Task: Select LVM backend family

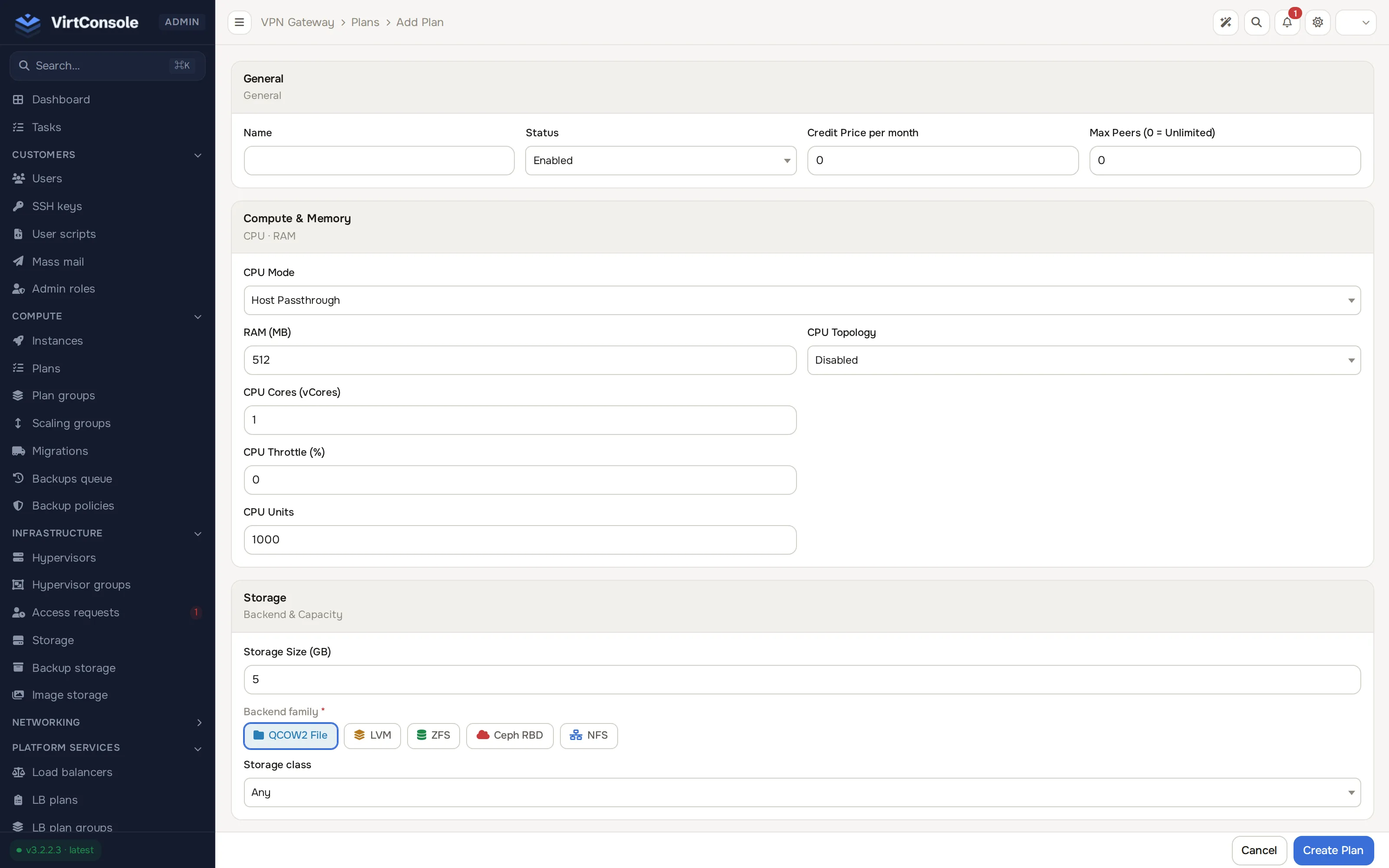Action: click(372, 735)
